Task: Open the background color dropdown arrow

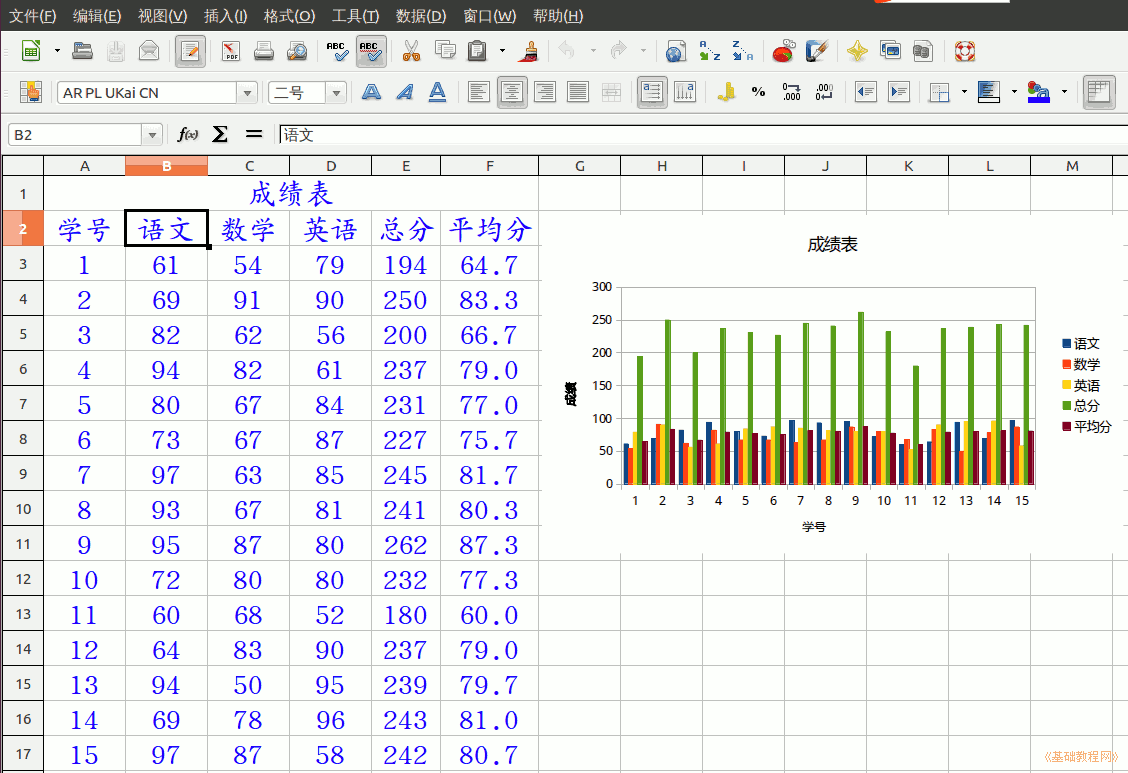Action: (x=1014, y=92)
